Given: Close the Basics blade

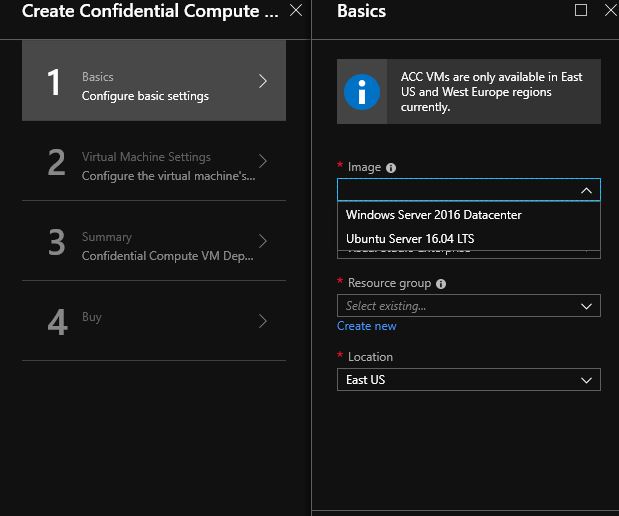Looking at the screenshot, I should [611, 10].
